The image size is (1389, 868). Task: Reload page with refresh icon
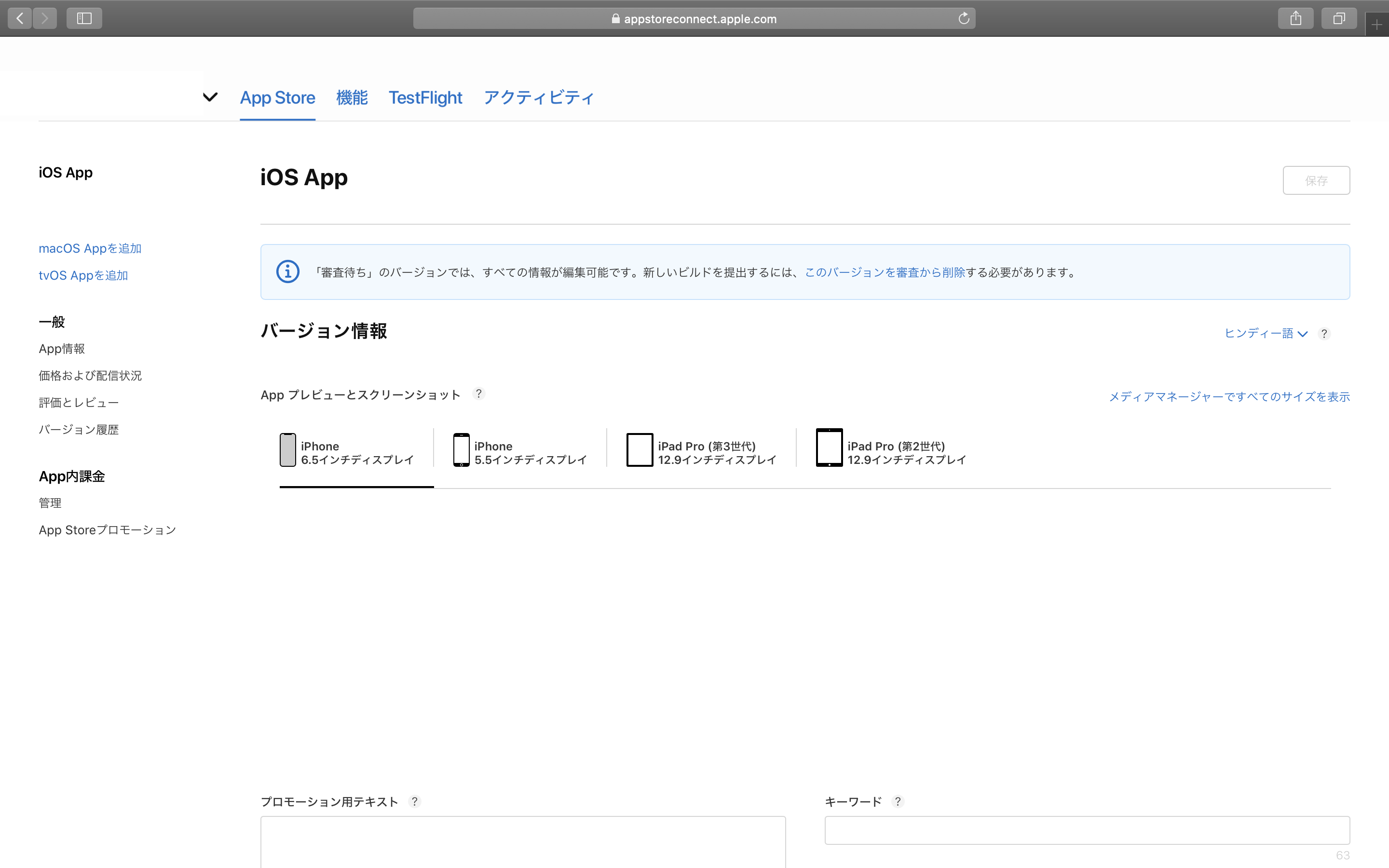click(x=964, y=18)
